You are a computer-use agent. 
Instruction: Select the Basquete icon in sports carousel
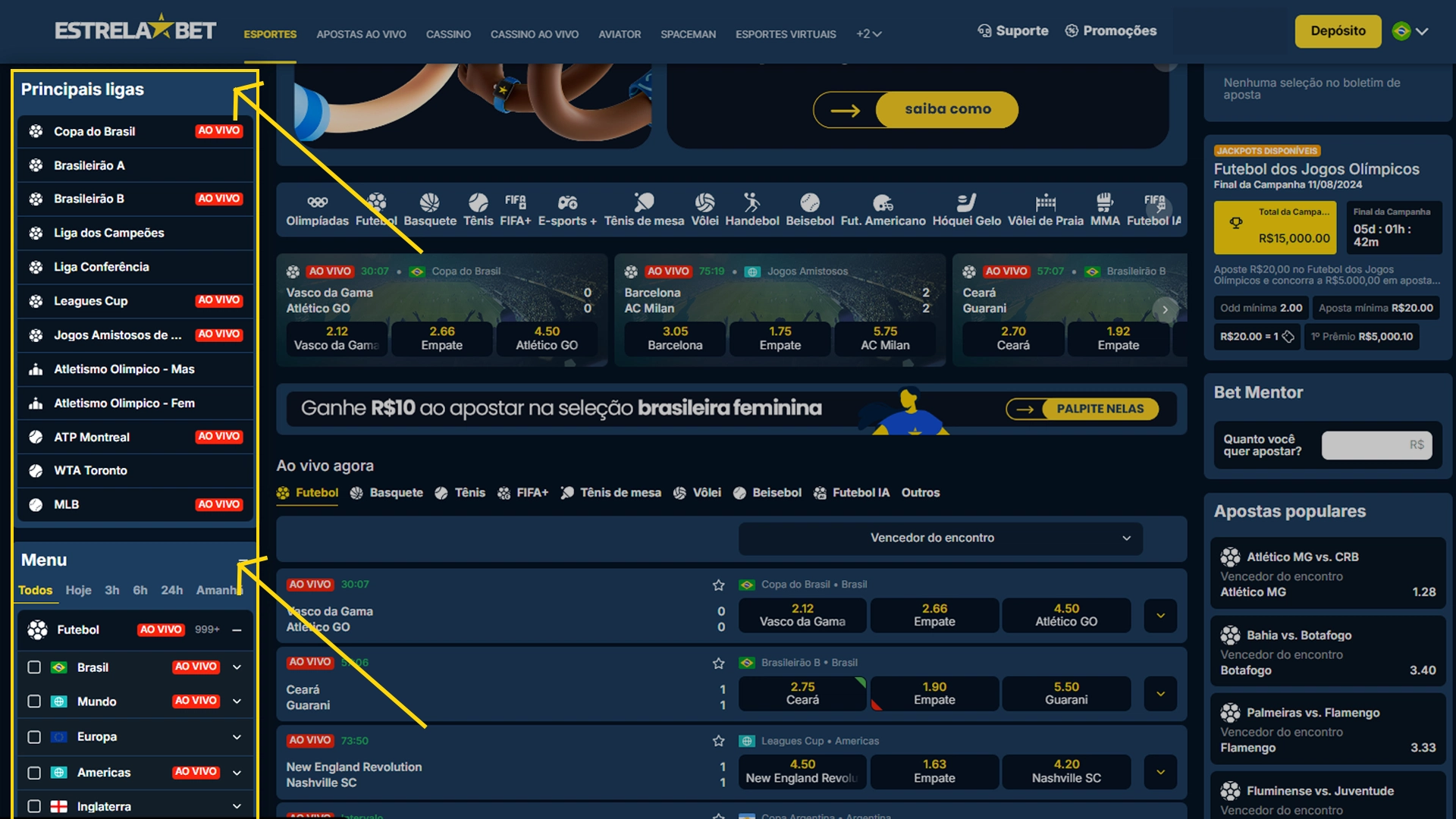tap(430, 209)
